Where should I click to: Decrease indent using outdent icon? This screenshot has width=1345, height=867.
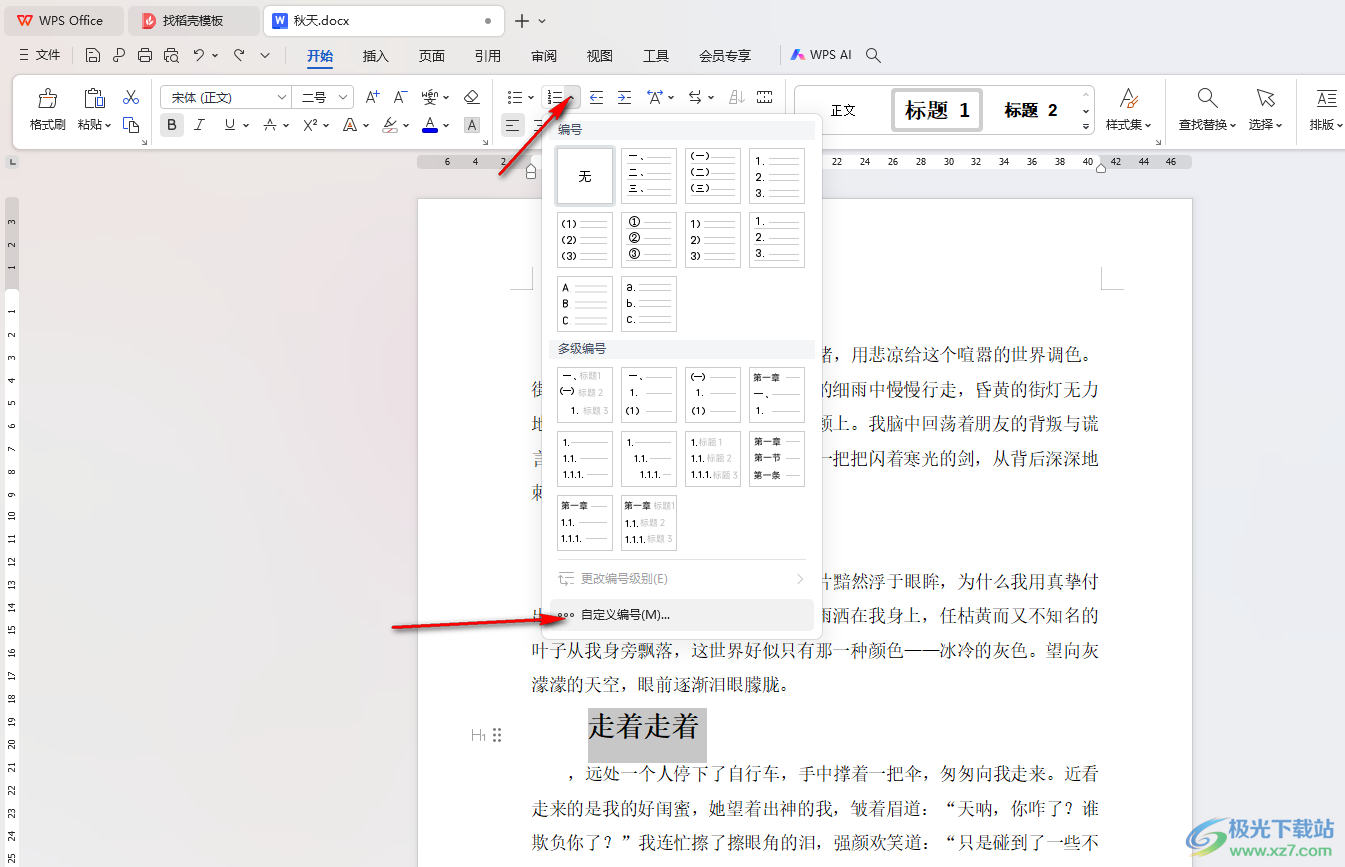pyautogui.click(x=596, y=97)
